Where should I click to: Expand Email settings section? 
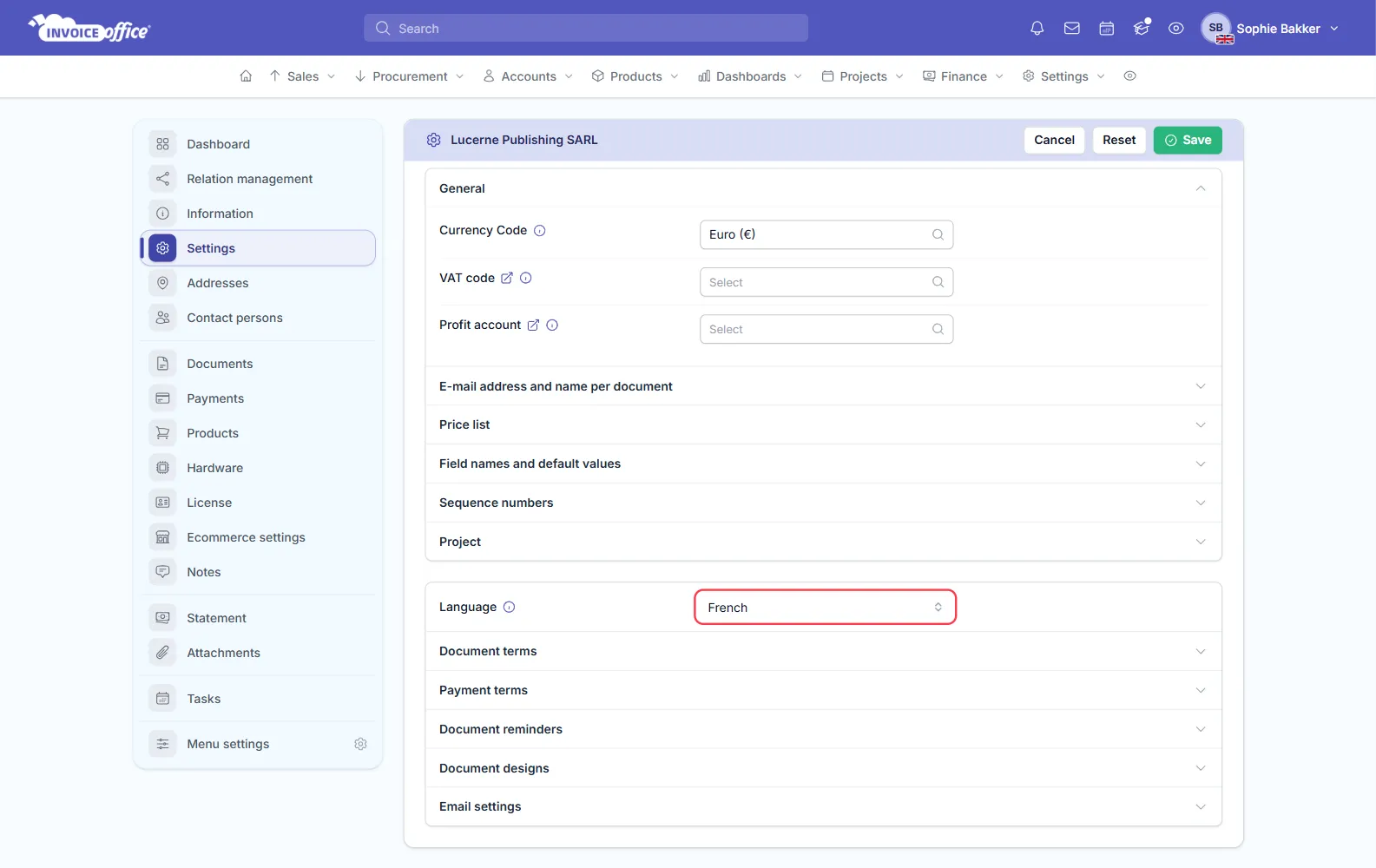pos(823,806)
